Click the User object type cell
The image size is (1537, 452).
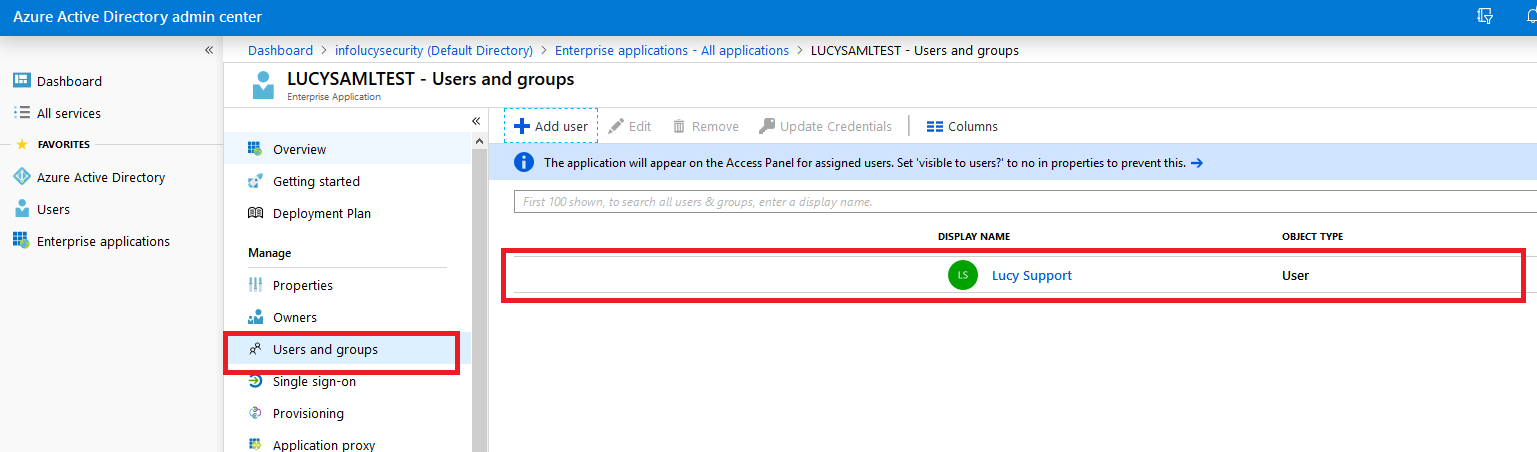point(1295,275)
